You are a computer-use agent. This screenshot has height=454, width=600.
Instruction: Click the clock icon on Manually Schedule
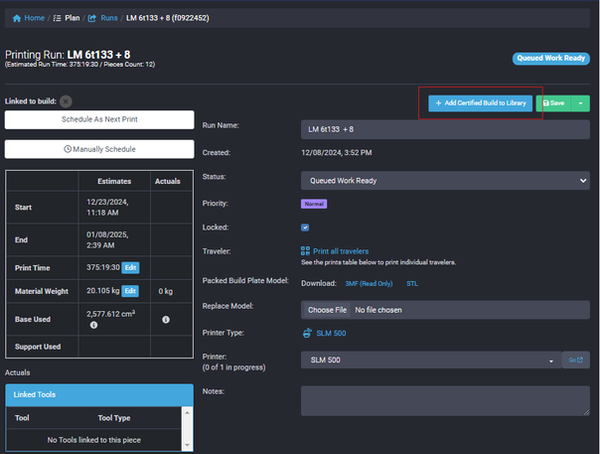[x=67, y=149]
